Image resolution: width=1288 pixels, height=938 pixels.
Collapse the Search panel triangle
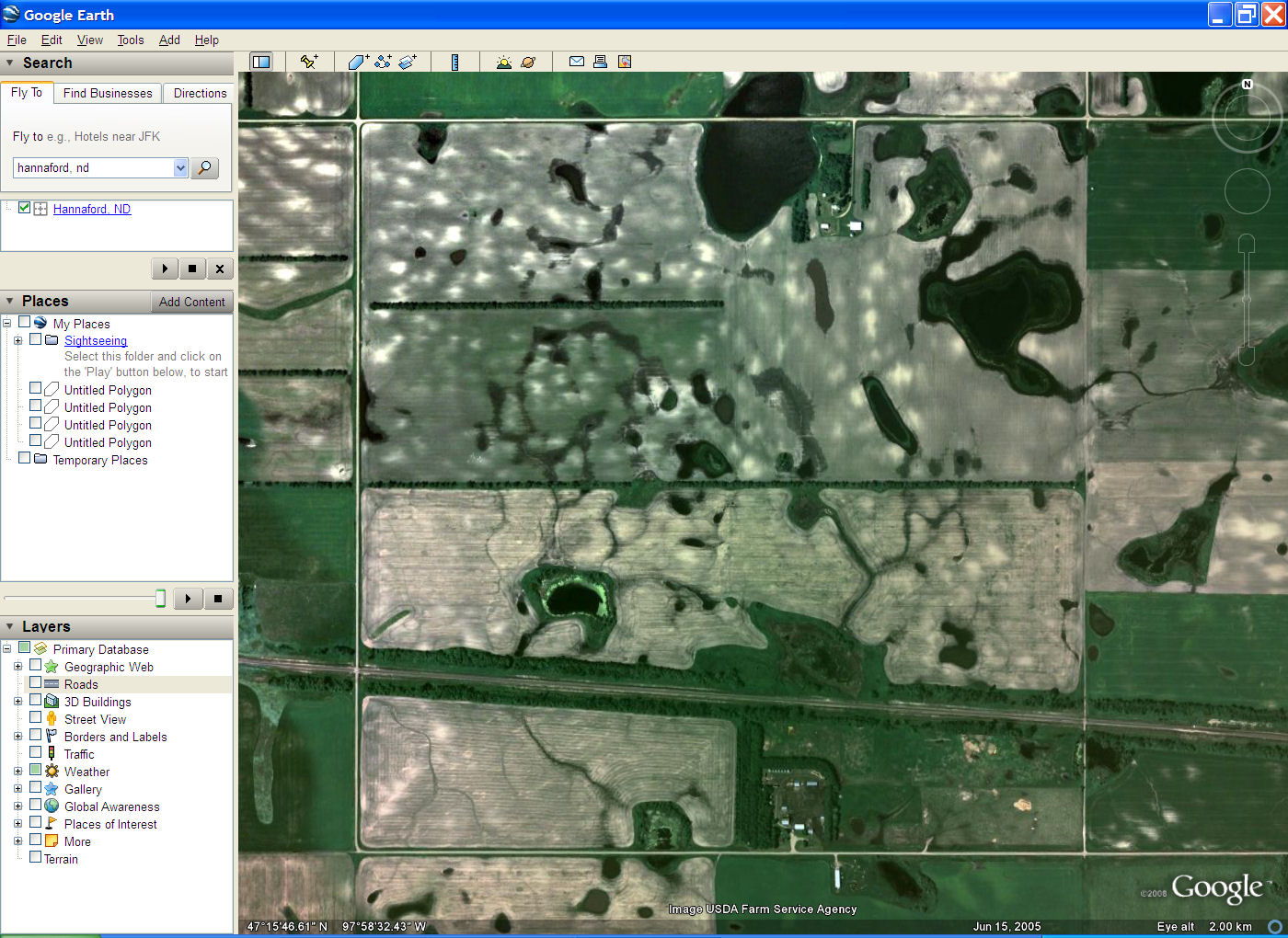point(10,63)
